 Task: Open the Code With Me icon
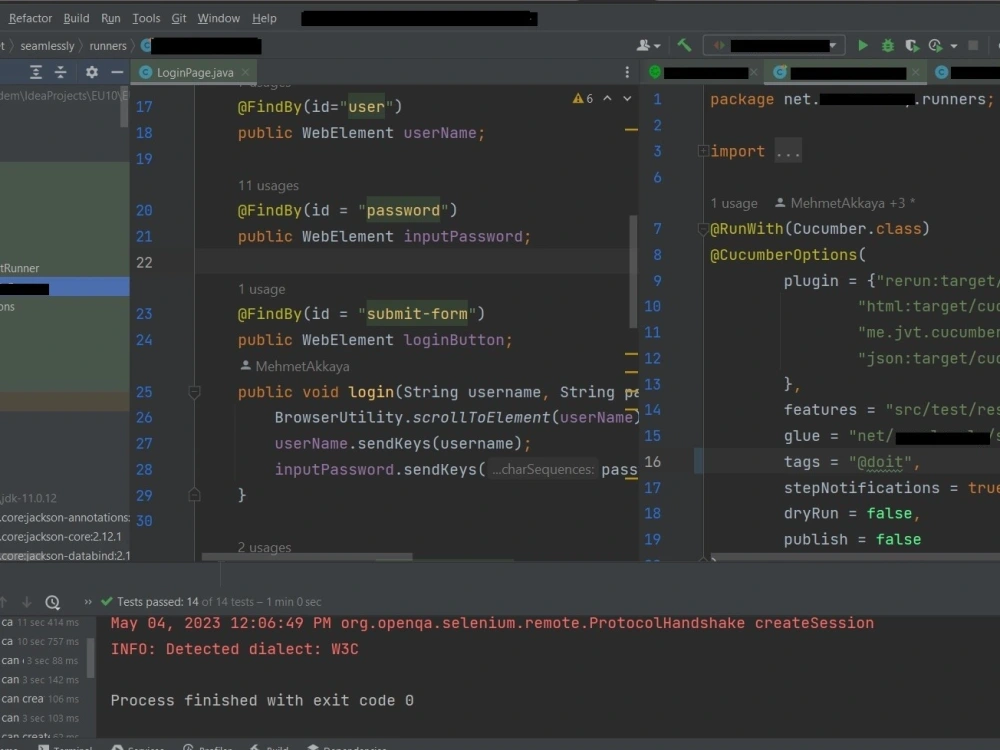click(x=643, y=45)
